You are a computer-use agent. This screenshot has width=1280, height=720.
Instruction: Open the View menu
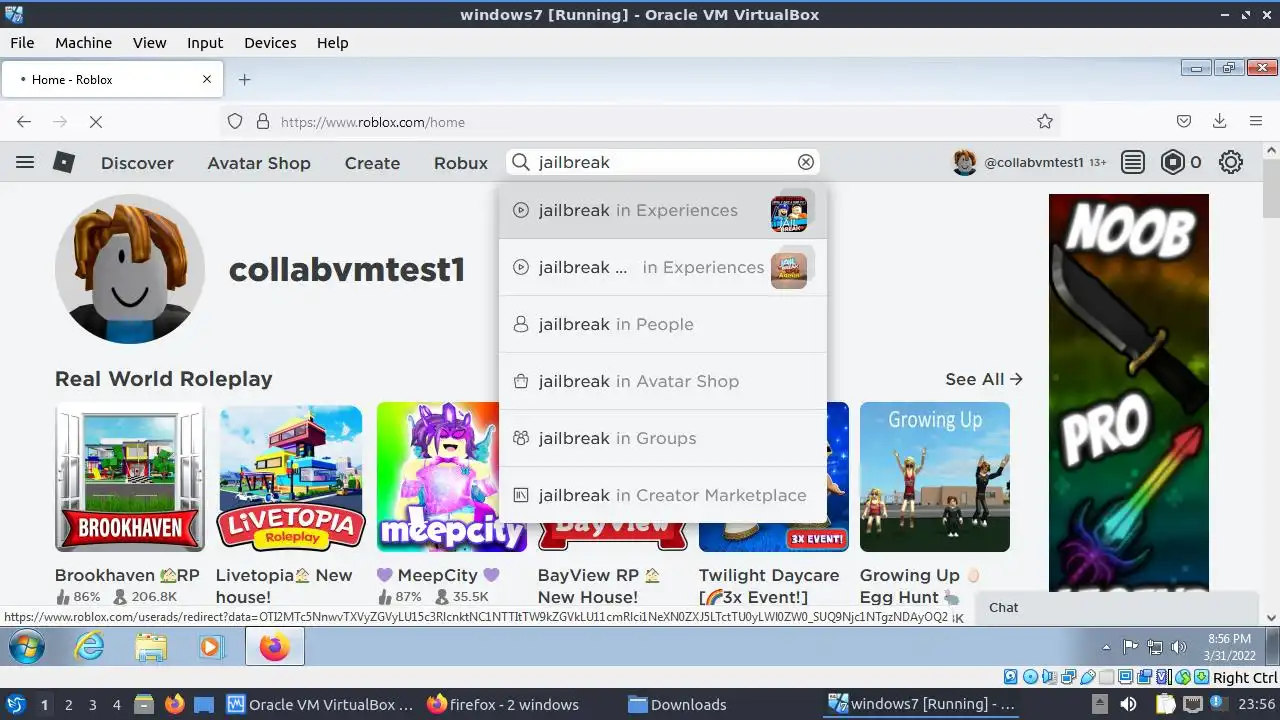pyautogui.click(x=149, y=43)
